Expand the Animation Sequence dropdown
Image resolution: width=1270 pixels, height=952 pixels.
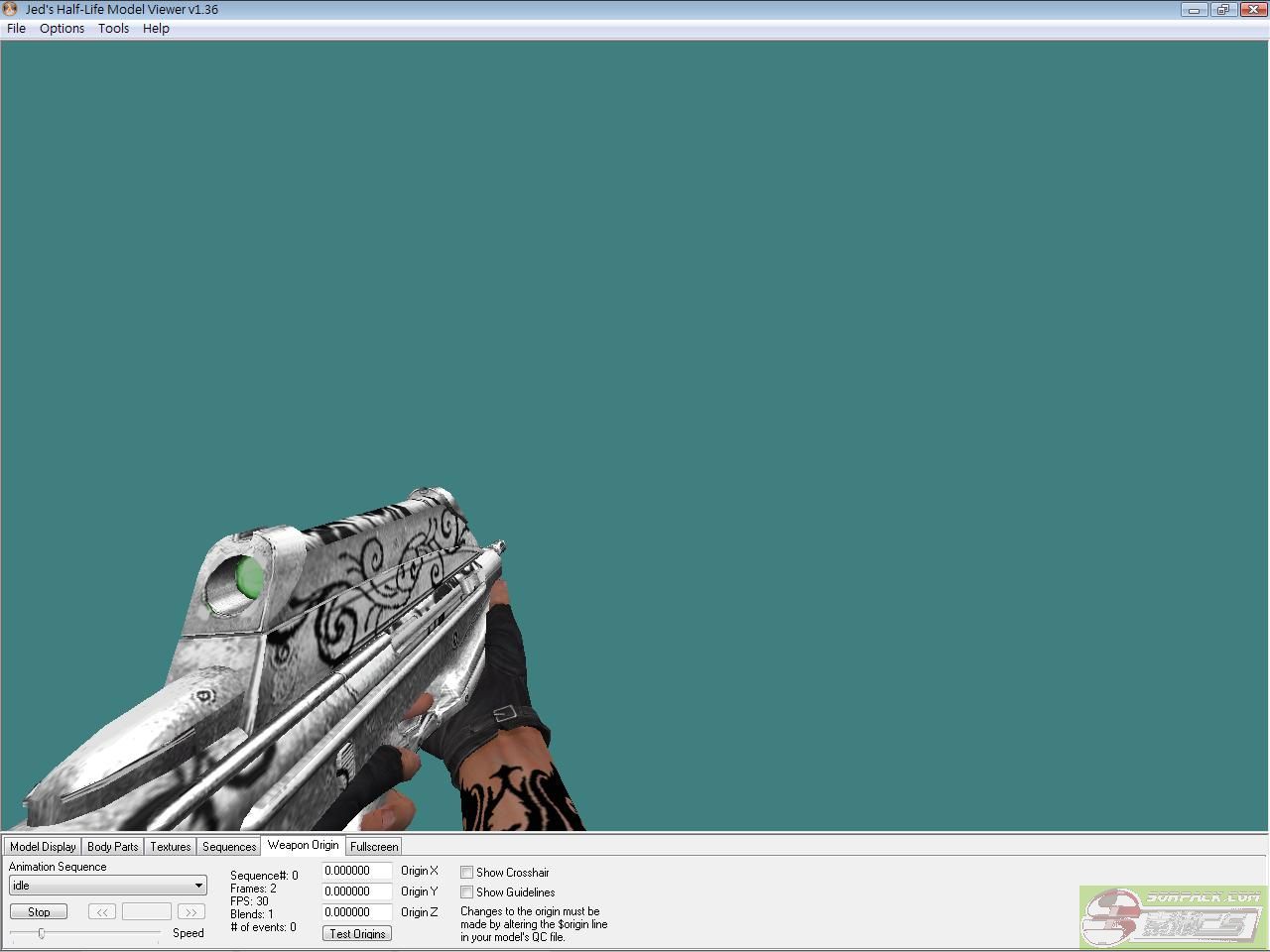pyautogui.click(x=198, y=886)
